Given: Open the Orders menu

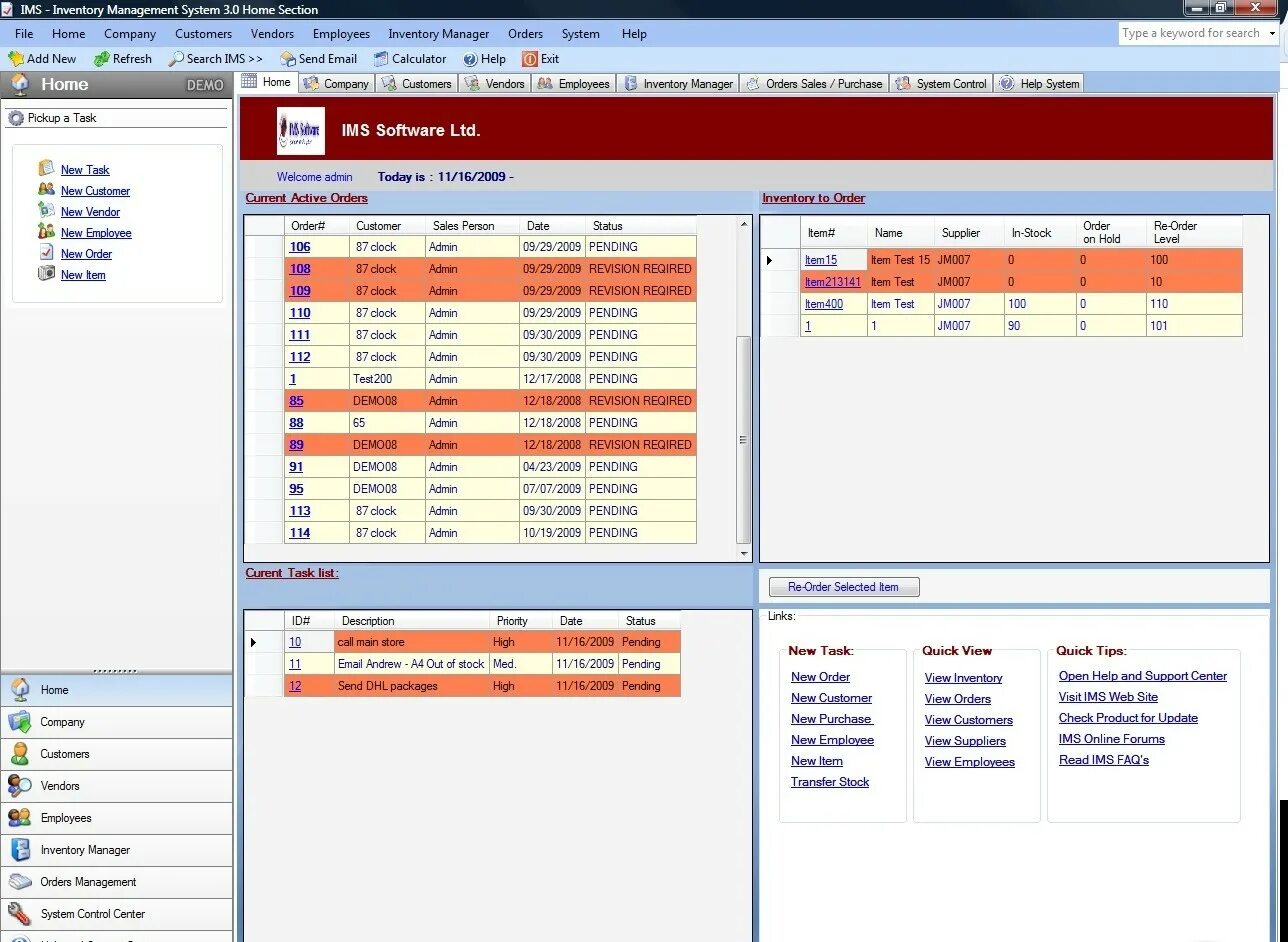Looking at the screenshot, I should [525, 34].
